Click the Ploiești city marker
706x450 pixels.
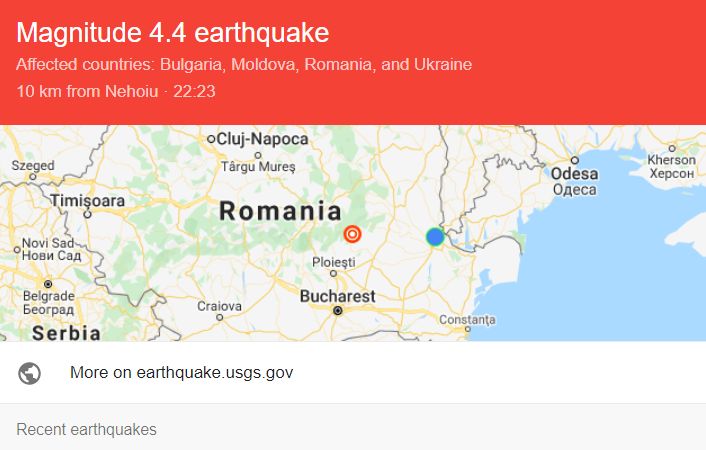click(333, 273)
